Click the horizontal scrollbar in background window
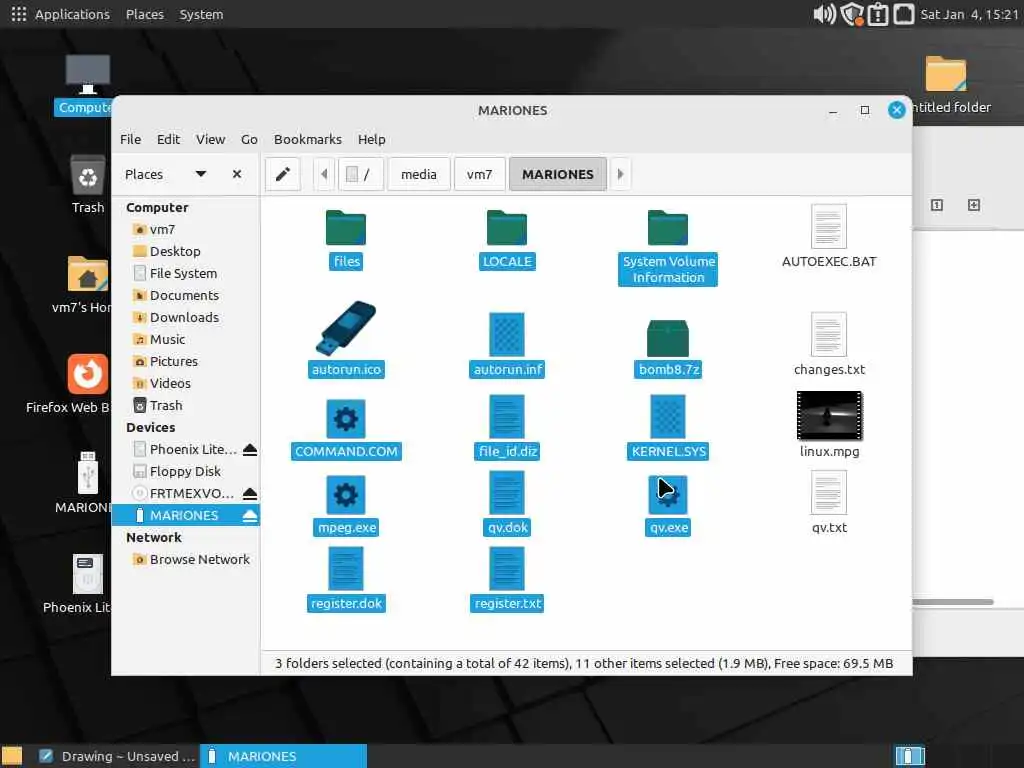The image size is (1024, 768). click(953, 601)
